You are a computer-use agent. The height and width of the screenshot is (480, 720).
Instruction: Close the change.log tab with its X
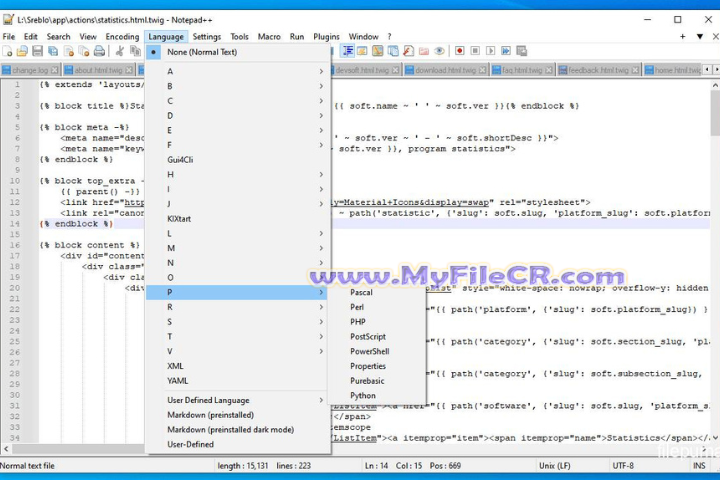(x=55, y=70)
